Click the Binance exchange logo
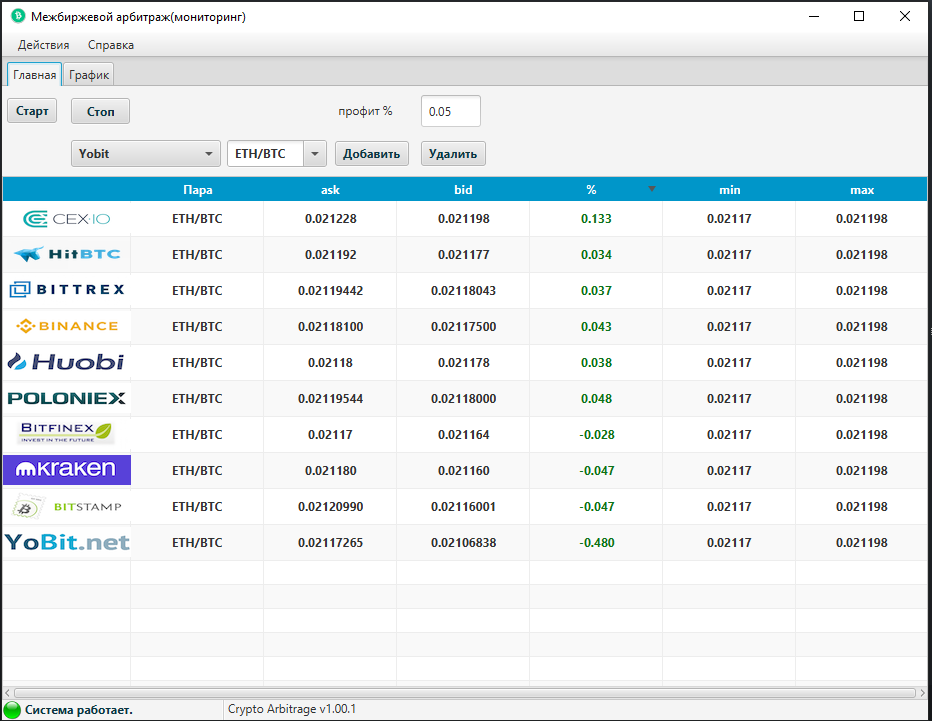Viewport: 932px width, 721px height. pyautogui.click(x=67, y=326)
